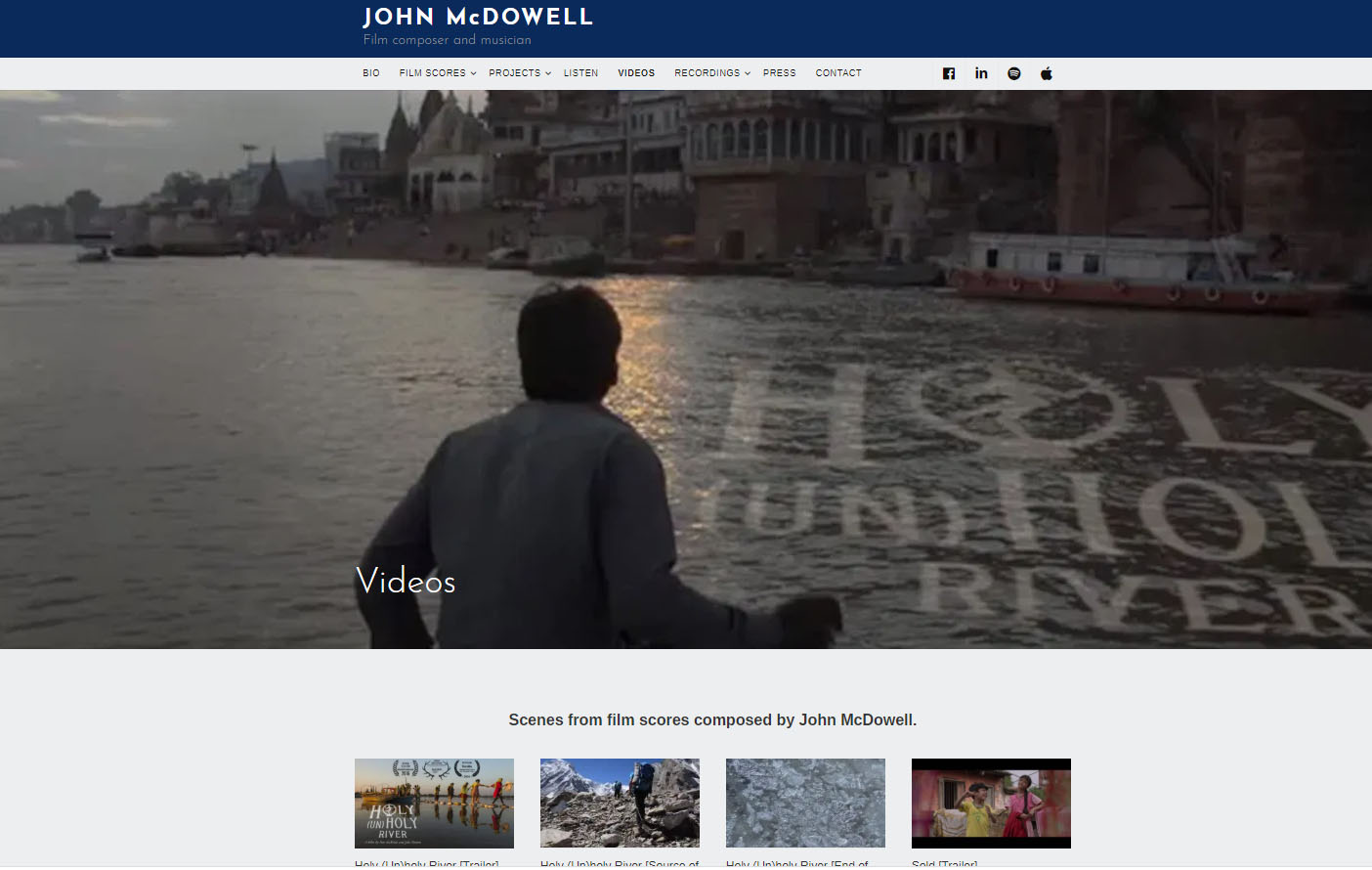Open the Recordings menu item

pyautogui.click(x=707, y=73)
